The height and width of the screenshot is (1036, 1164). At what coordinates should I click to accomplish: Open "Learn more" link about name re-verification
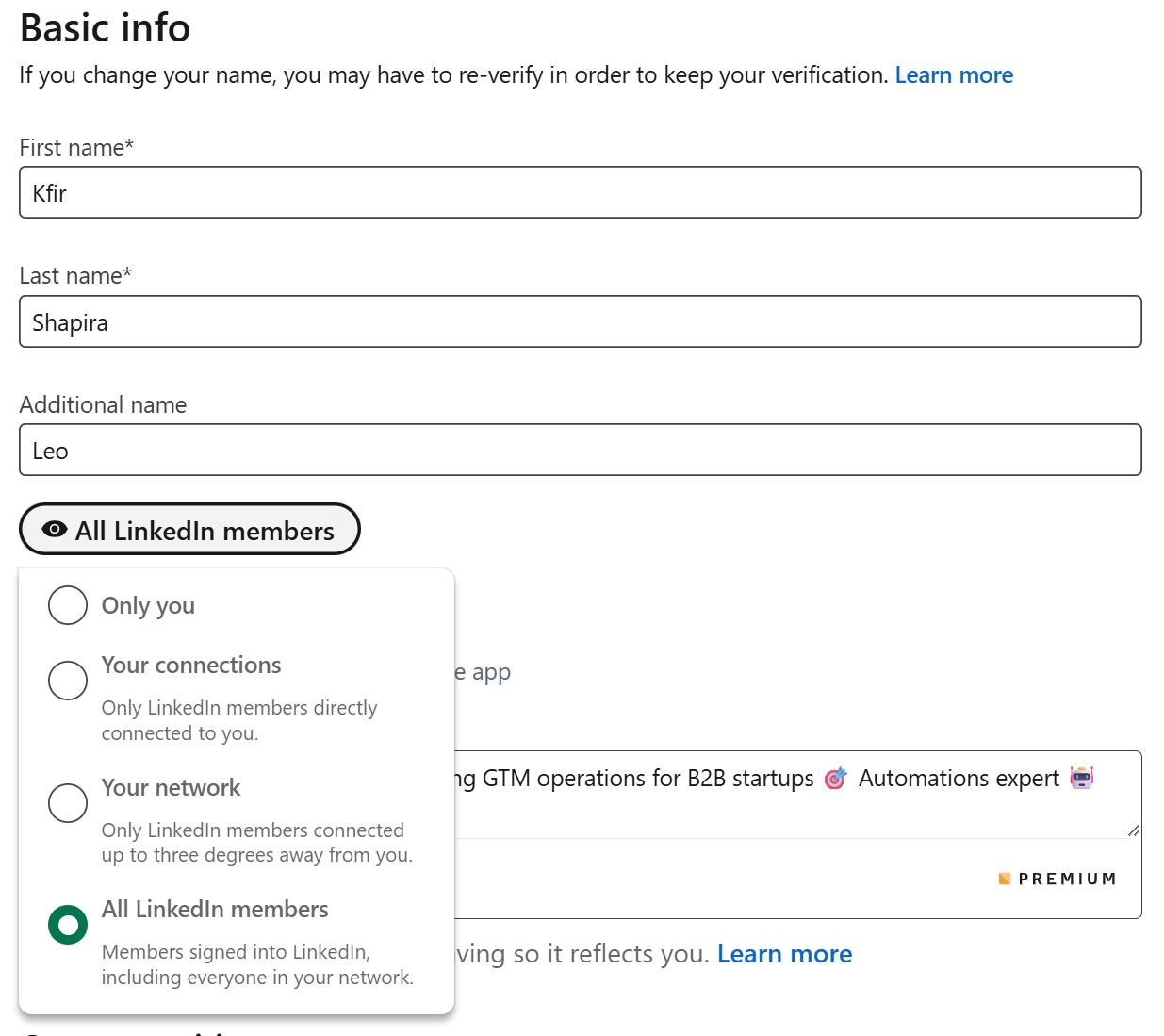[x=954, y=75]
